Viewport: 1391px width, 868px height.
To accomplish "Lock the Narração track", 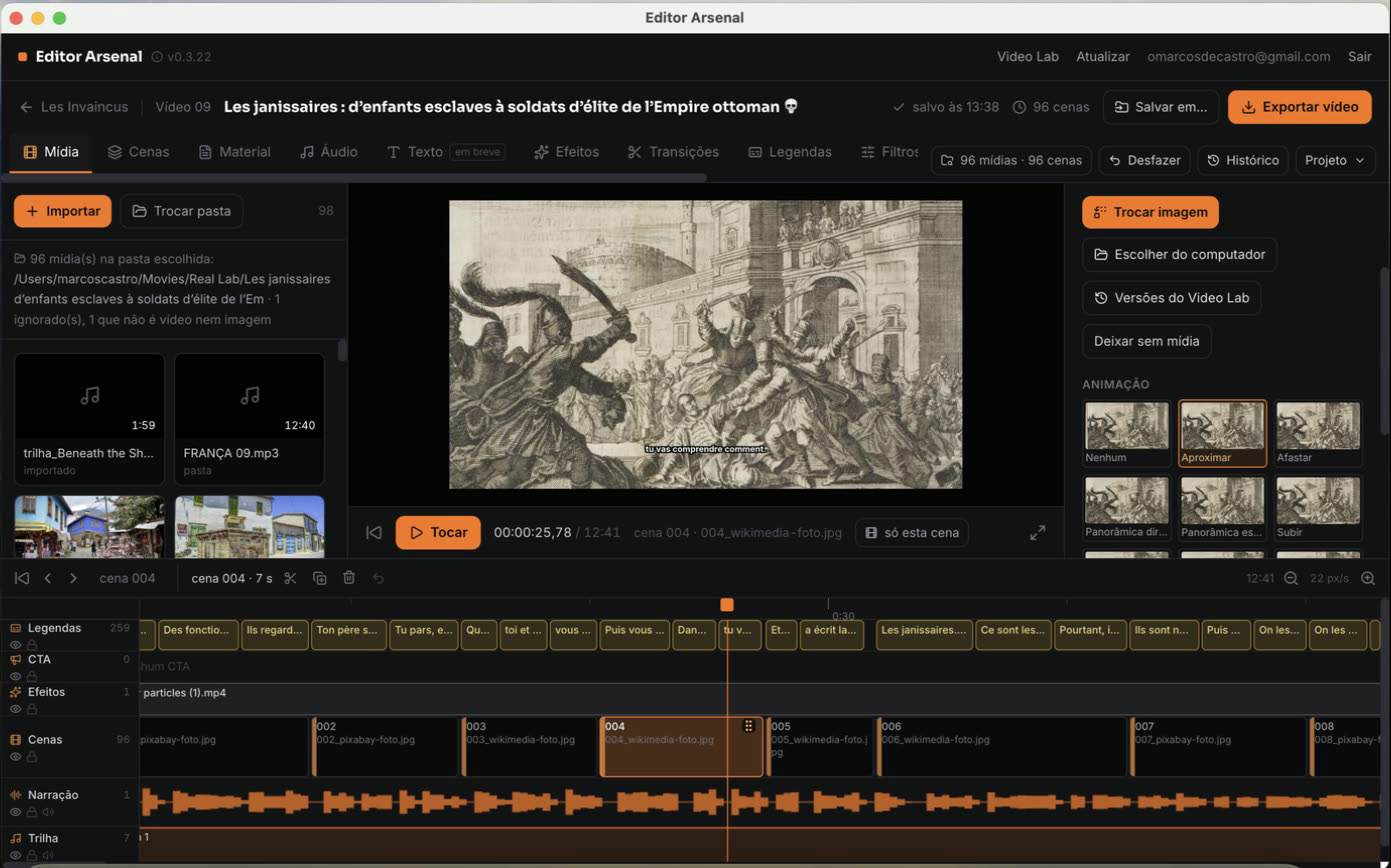I will [x=31, y=812].
